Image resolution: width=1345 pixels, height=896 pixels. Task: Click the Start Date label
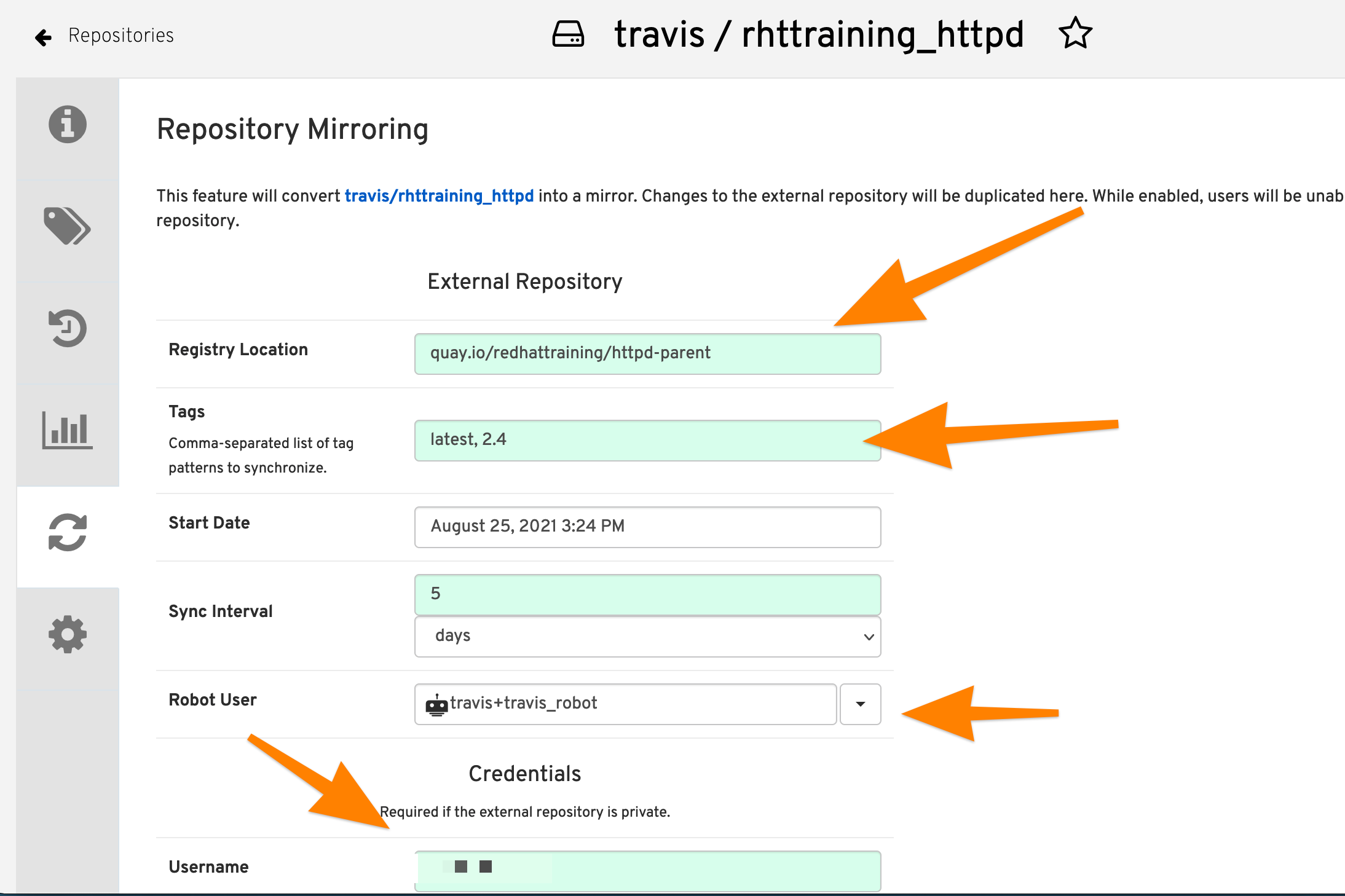[x=209, y=522]
